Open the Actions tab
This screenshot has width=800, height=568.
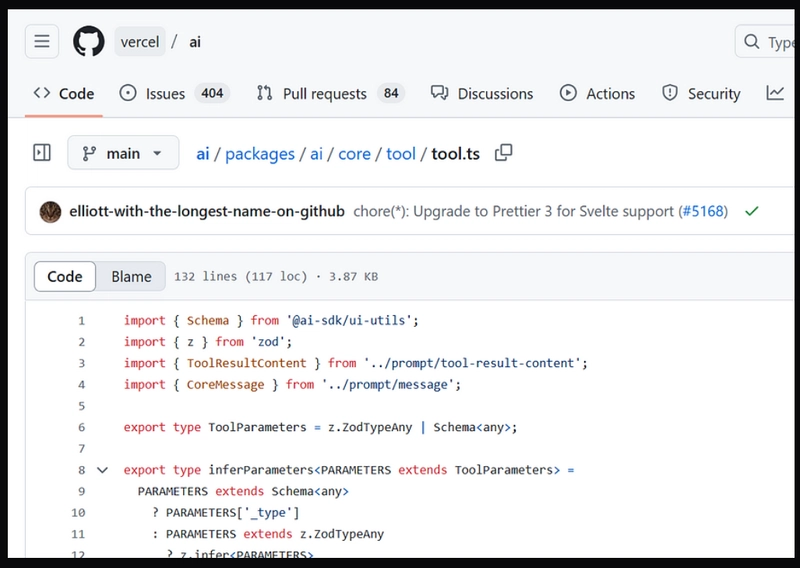point(597,93)
